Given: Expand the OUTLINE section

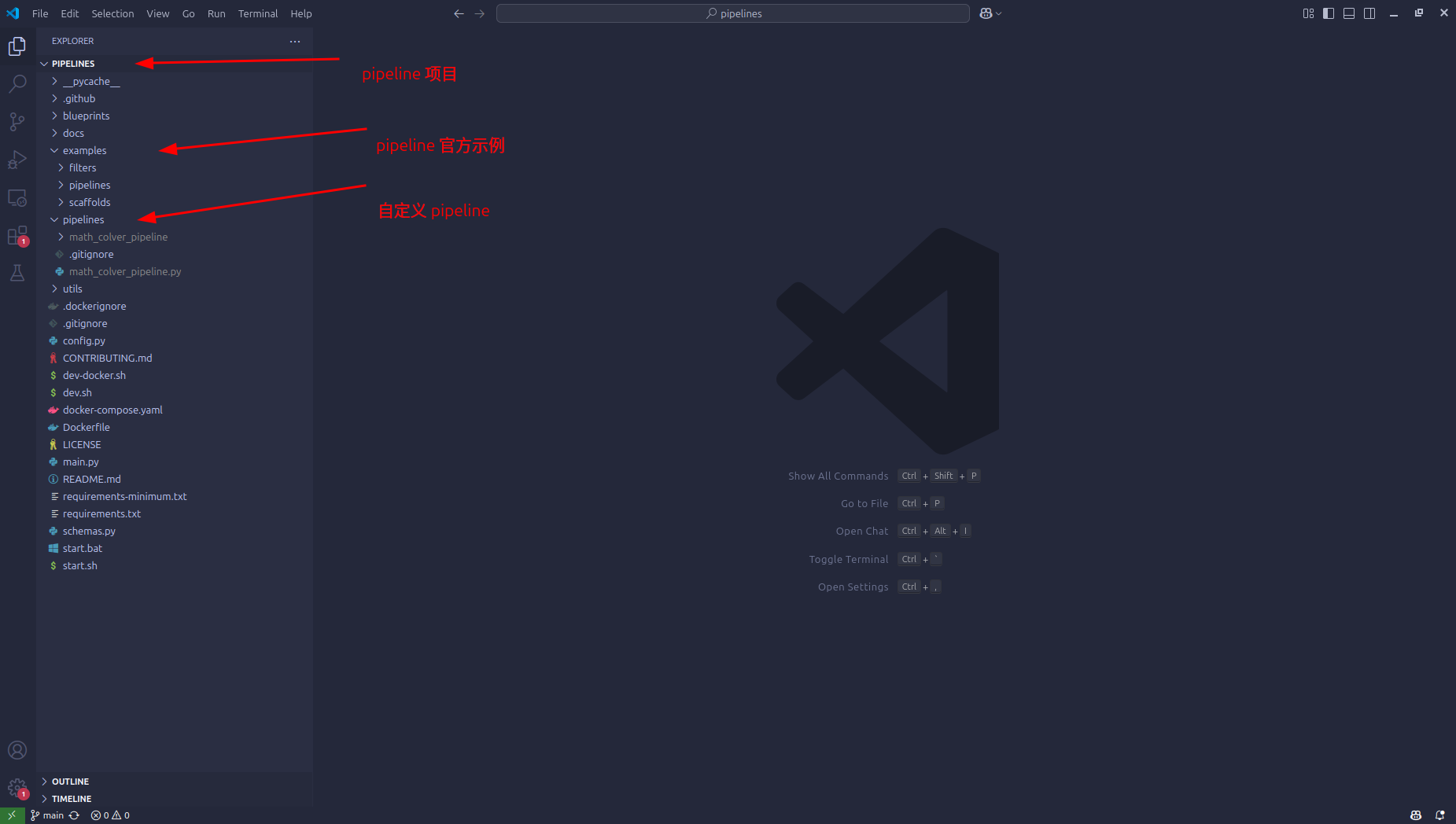Looking at the screenshot, I should [x=175, y=782].
